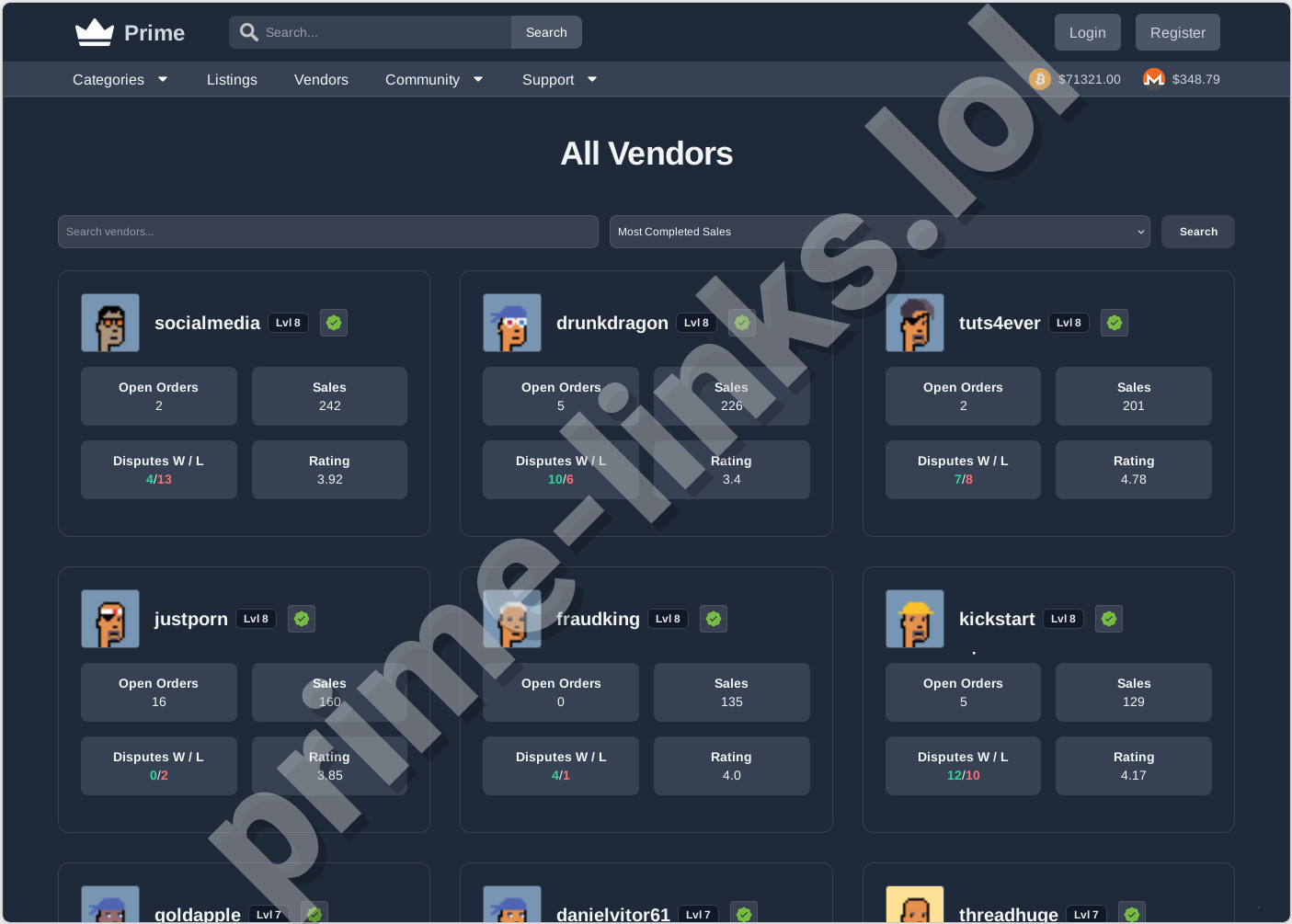Viewport: 1292px width, 924px height.
Task: Expand the Support menu
Action: click(x=558, y=79)
